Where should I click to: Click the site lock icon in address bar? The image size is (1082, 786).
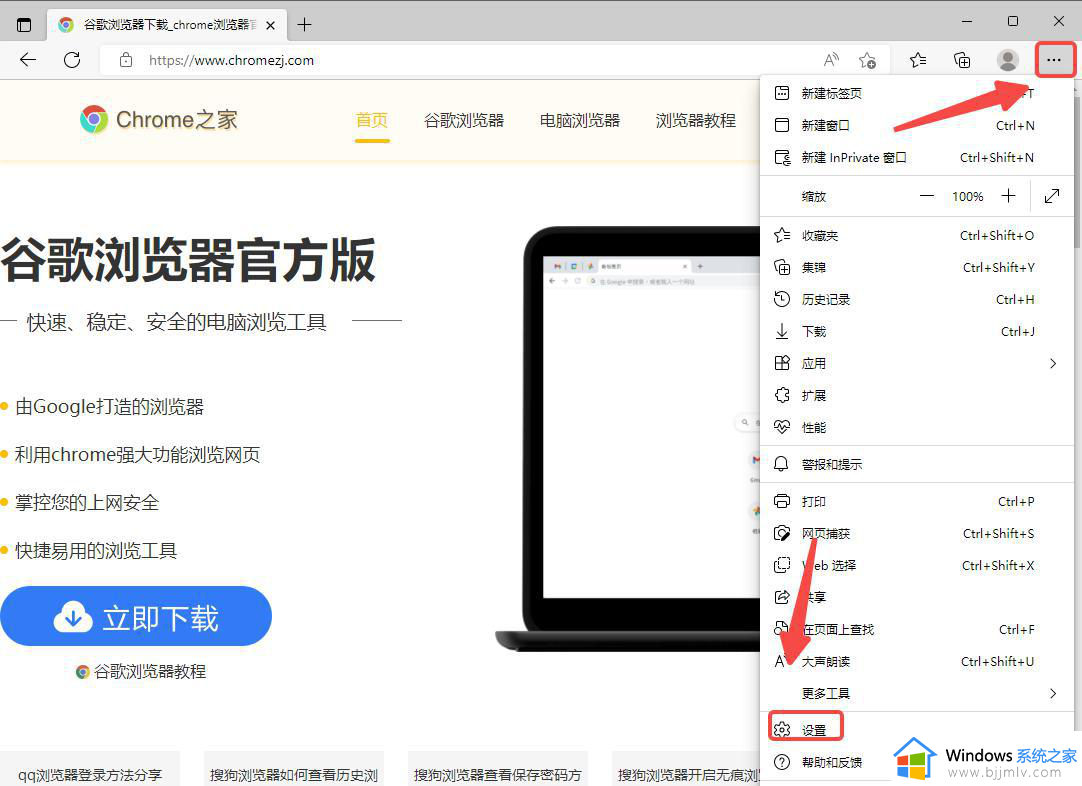pos(126,60)
